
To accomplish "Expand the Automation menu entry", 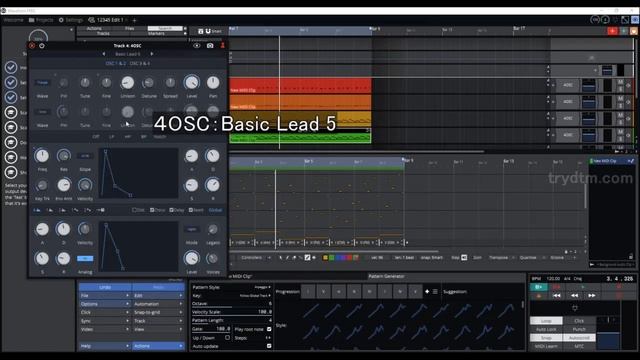I will (158, 304).
